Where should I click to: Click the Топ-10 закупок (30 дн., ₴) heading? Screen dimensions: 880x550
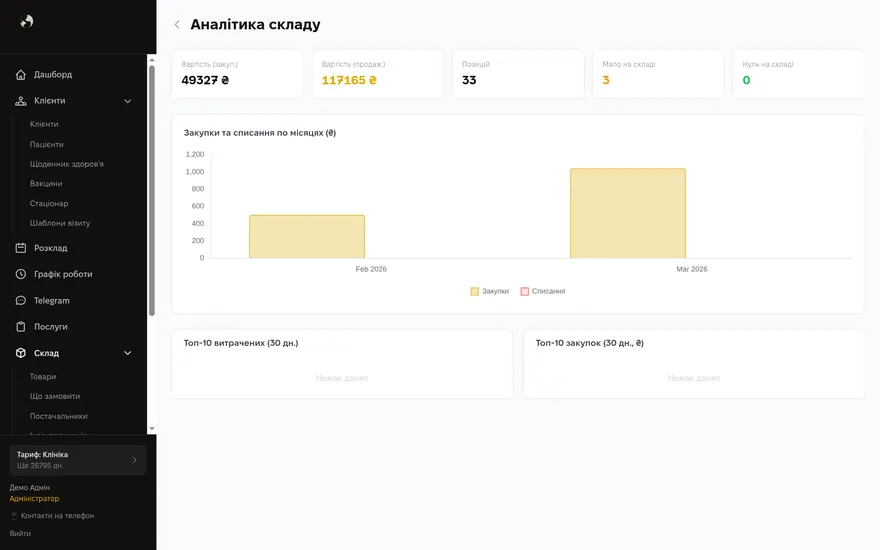[x=589, y=343]
